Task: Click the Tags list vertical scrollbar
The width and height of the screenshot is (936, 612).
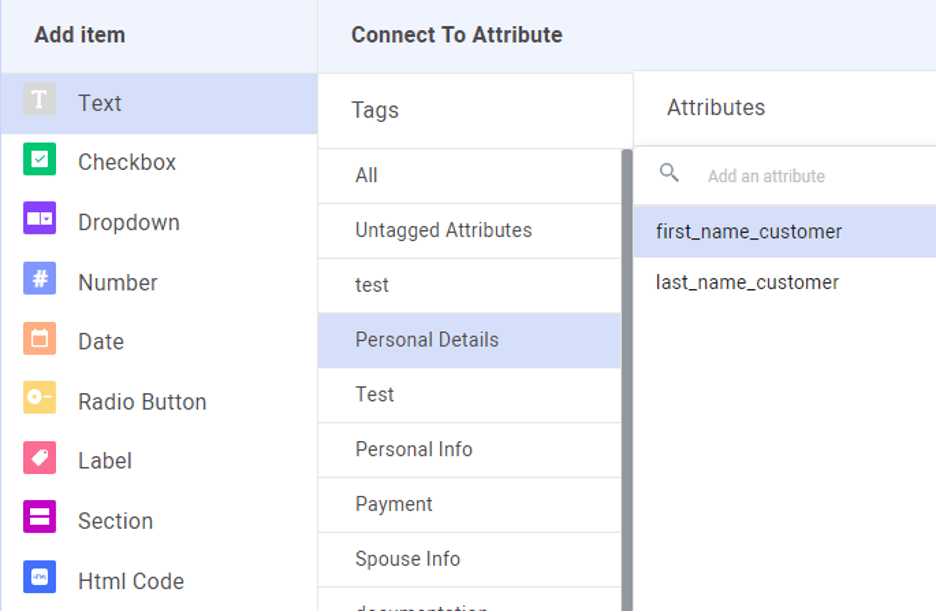Action: (x=627, y=380)
